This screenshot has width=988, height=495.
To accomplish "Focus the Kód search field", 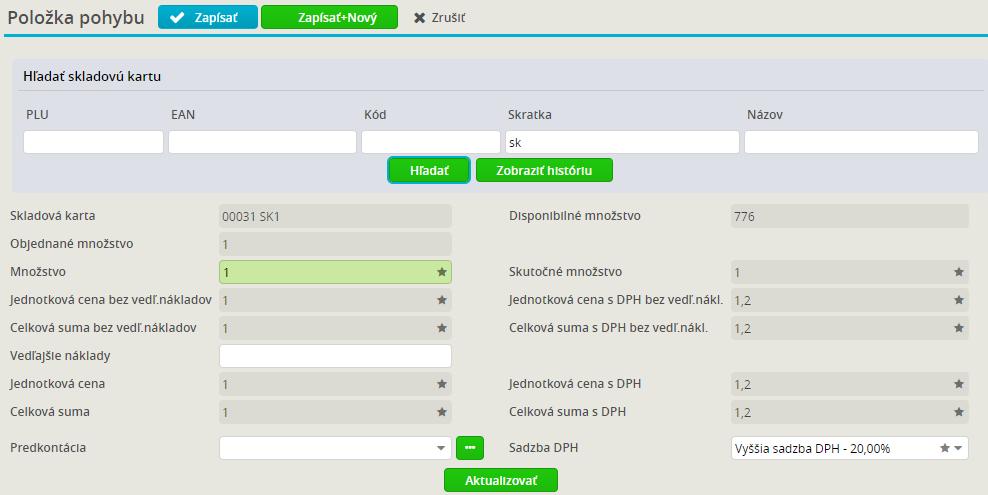I will (x=431, y=142).
